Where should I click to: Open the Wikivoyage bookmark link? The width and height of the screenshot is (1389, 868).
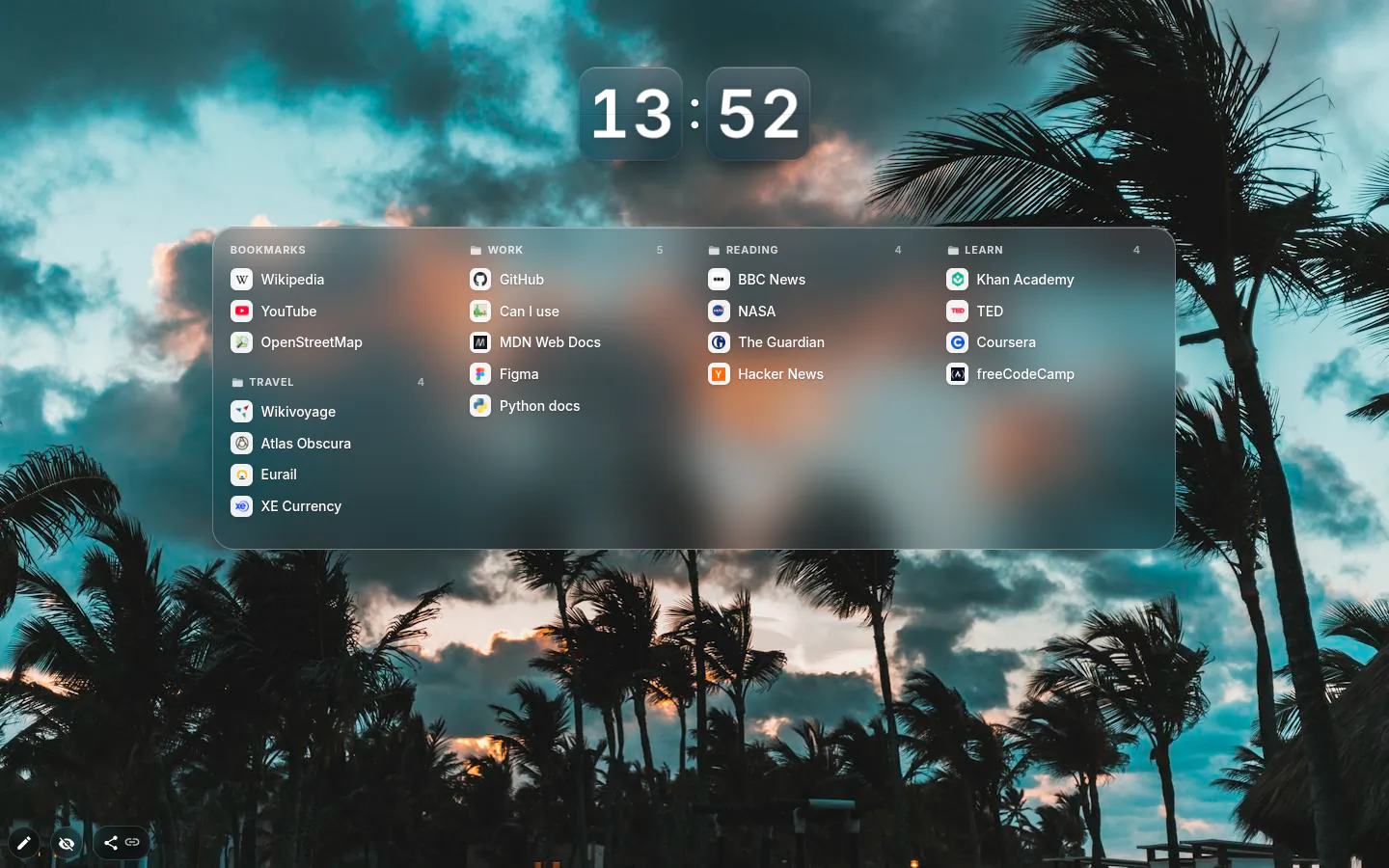pyautogui.click(x=329, y=412)
